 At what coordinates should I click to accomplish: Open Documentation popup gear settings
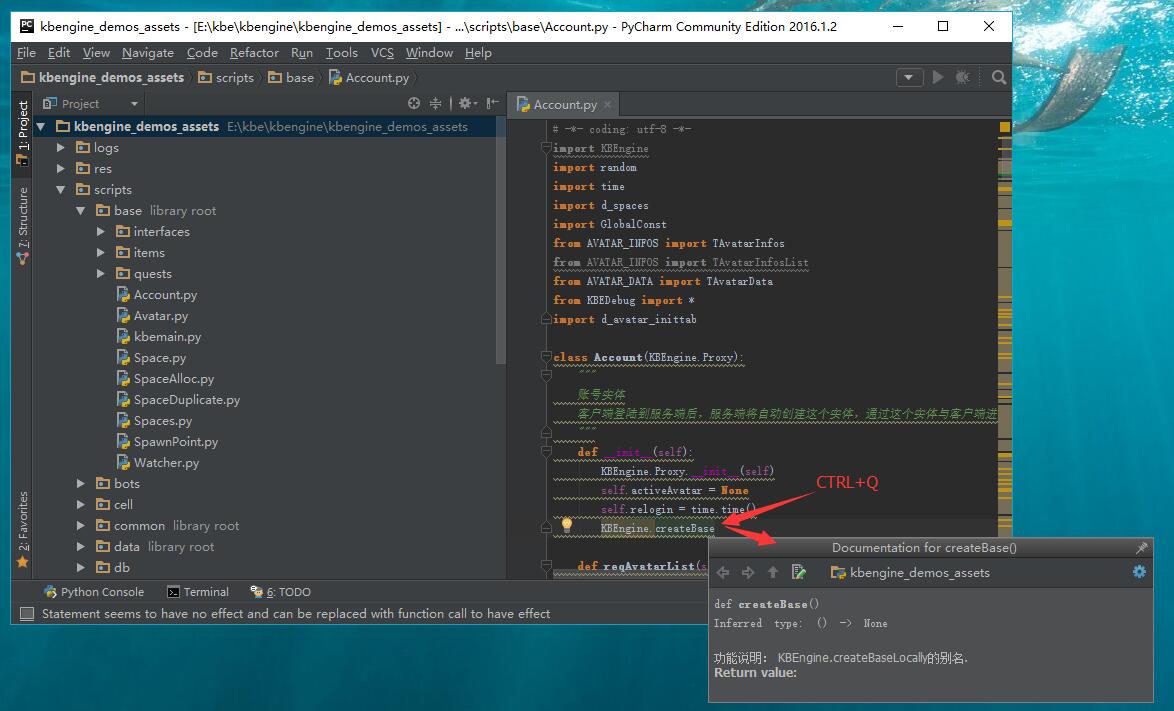coord(1139,572)
